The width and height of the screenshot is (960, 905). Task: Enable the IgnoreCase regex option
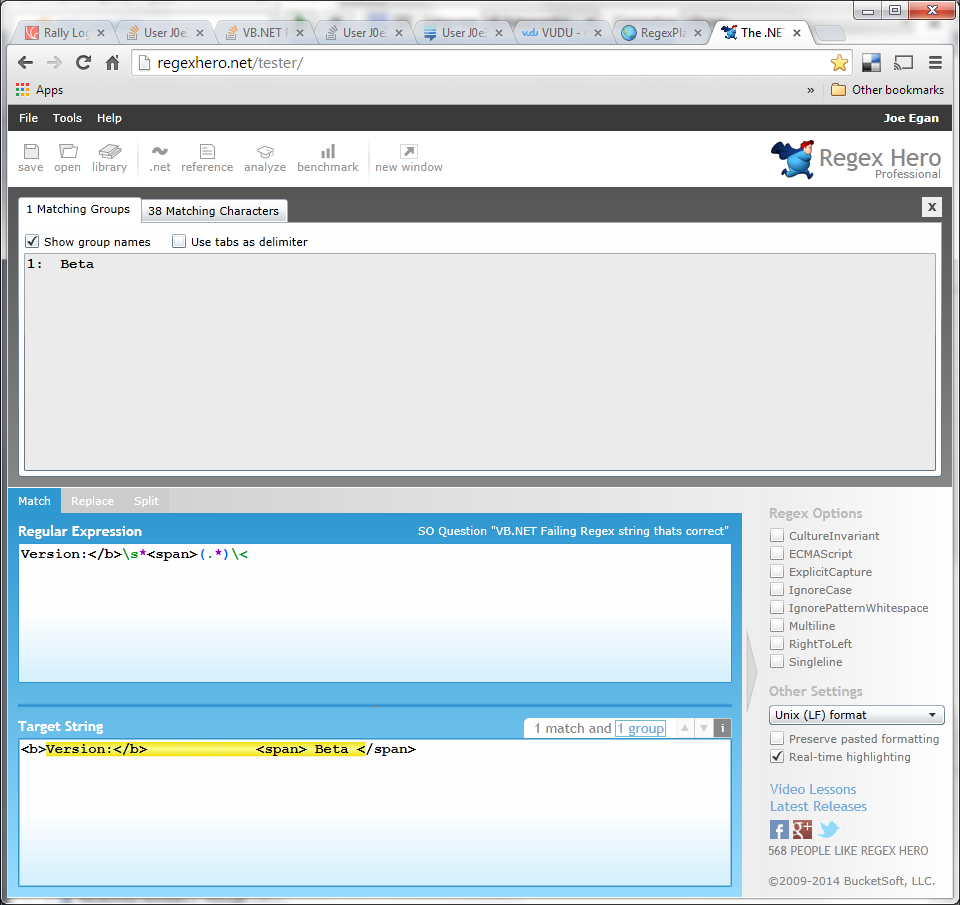point(777,590)
